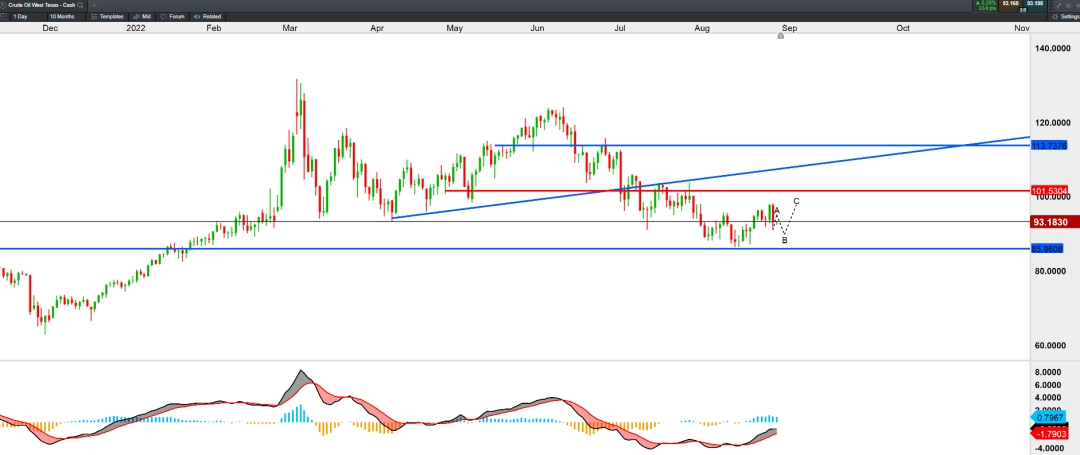The height and width of the screenshot is (455, 1080).
Task: Click the 101.5304 red price level label
Action: point(1049,191)
